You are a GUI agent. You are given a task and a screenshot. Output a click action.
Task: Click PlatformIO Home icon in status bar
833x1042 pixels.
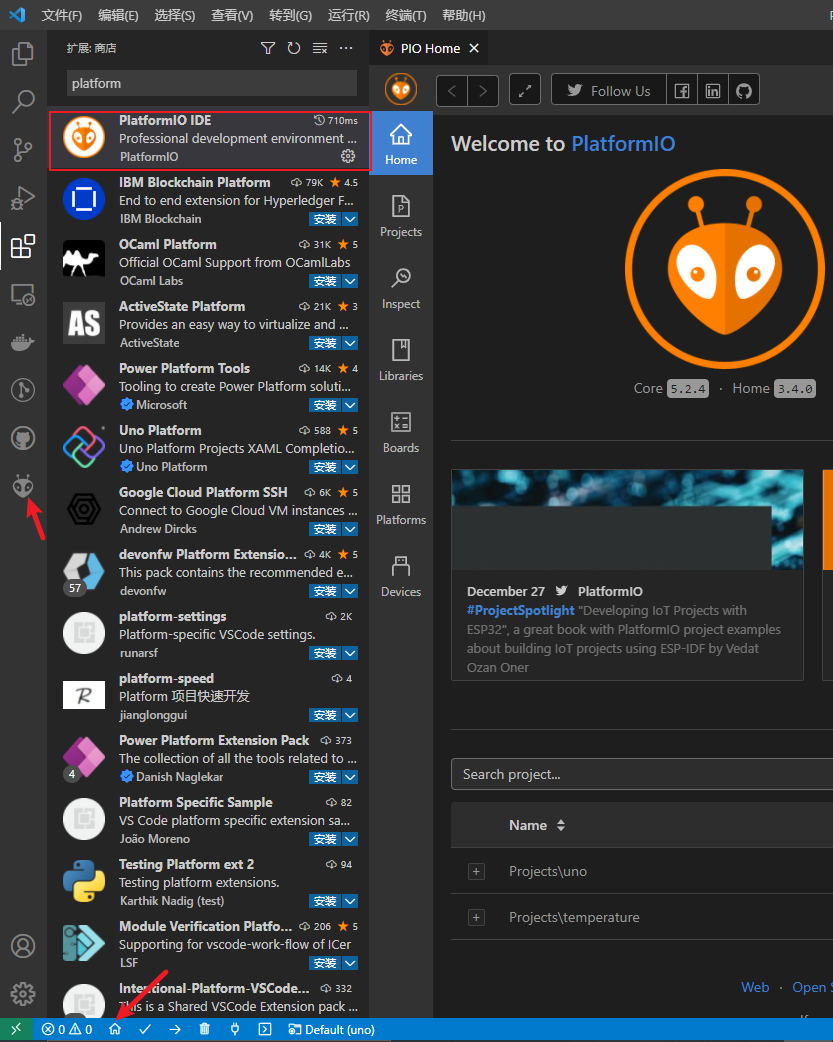tap(115, 1029)
